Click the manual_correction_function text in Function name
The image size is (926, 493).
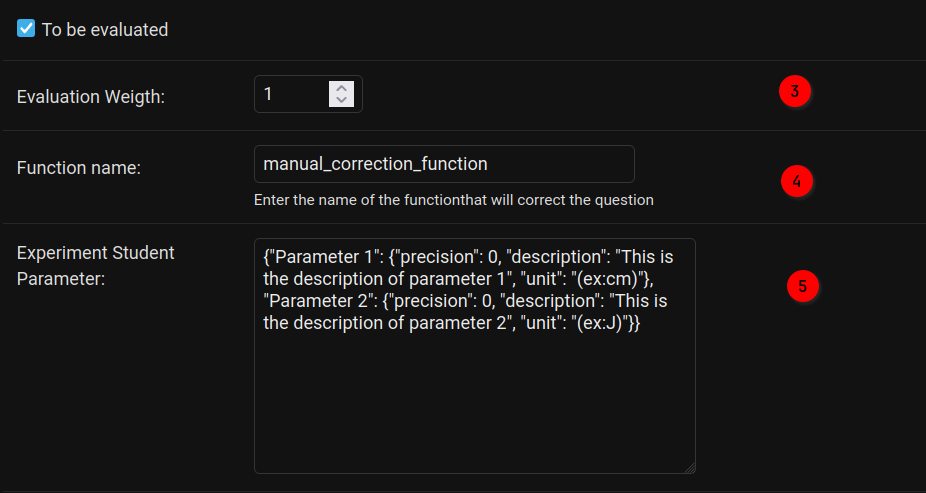pyautogui.click(x=376, y=164)
